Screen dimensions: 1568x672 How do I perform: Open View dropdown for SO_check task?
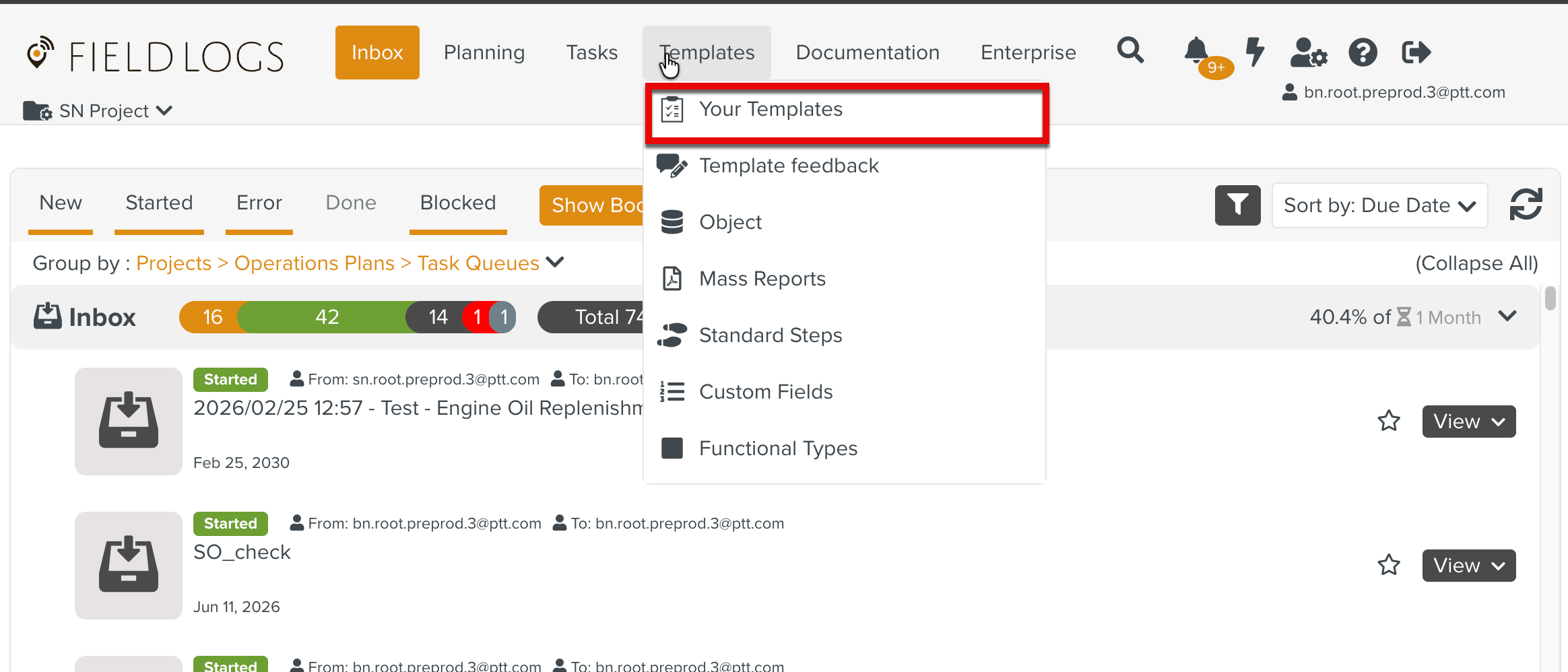click(1469, 566)
